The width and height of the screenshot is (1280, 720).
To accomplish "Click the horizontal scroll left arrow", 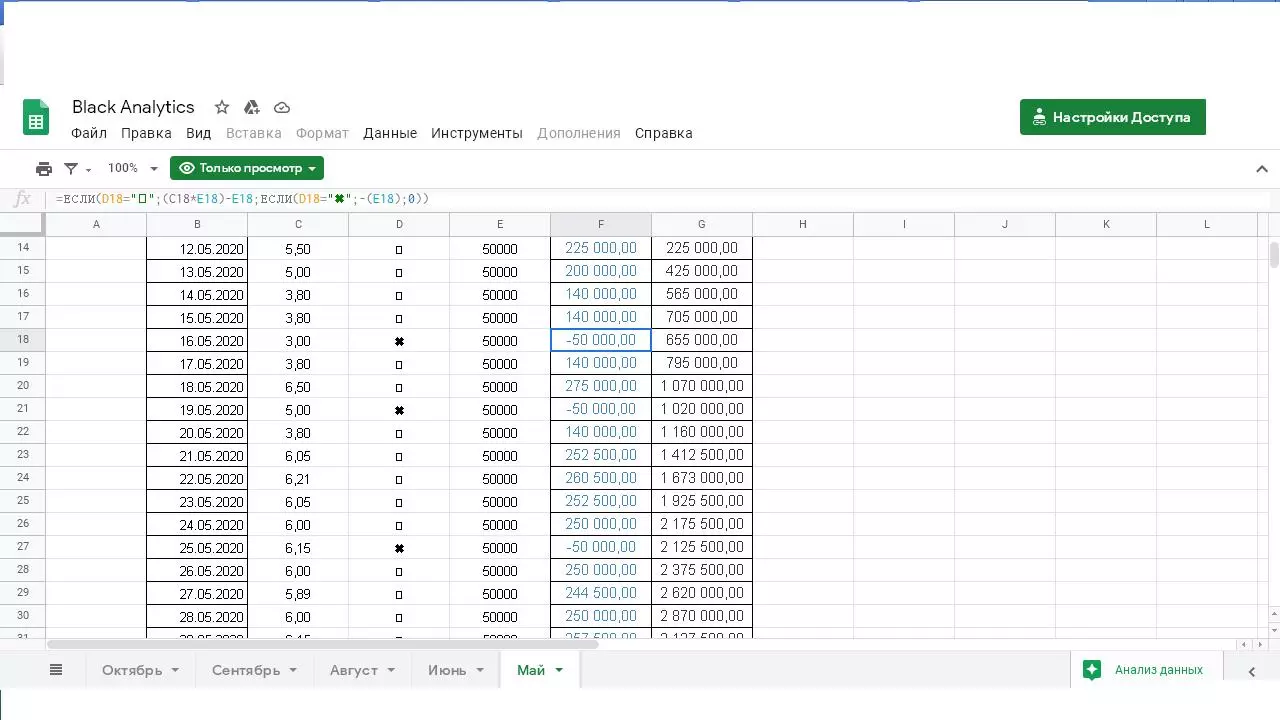I will [1243, 645].
